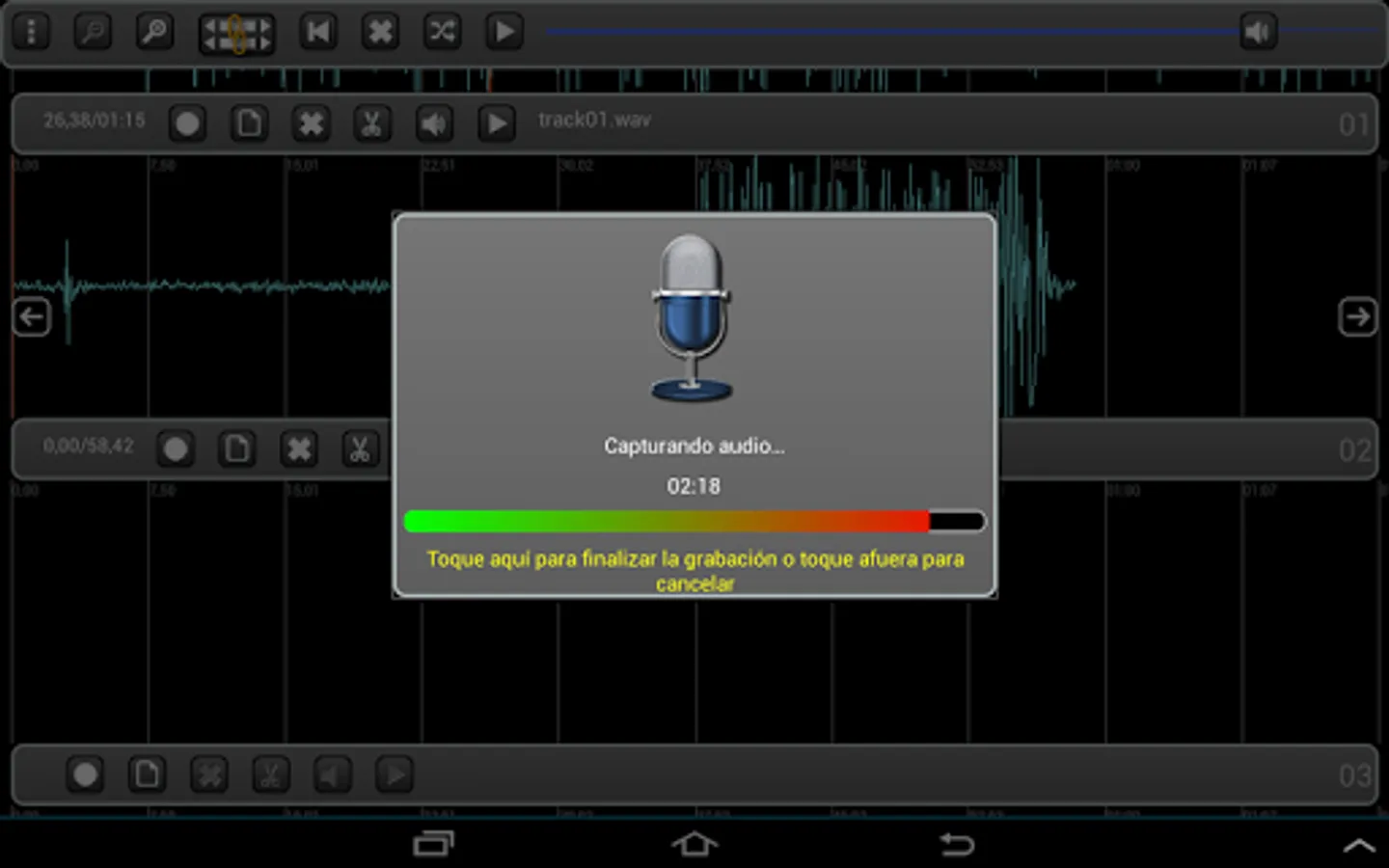Expand the navigation bar up chevron
The image size is (1389, 868).
(x=1359, y=846)
